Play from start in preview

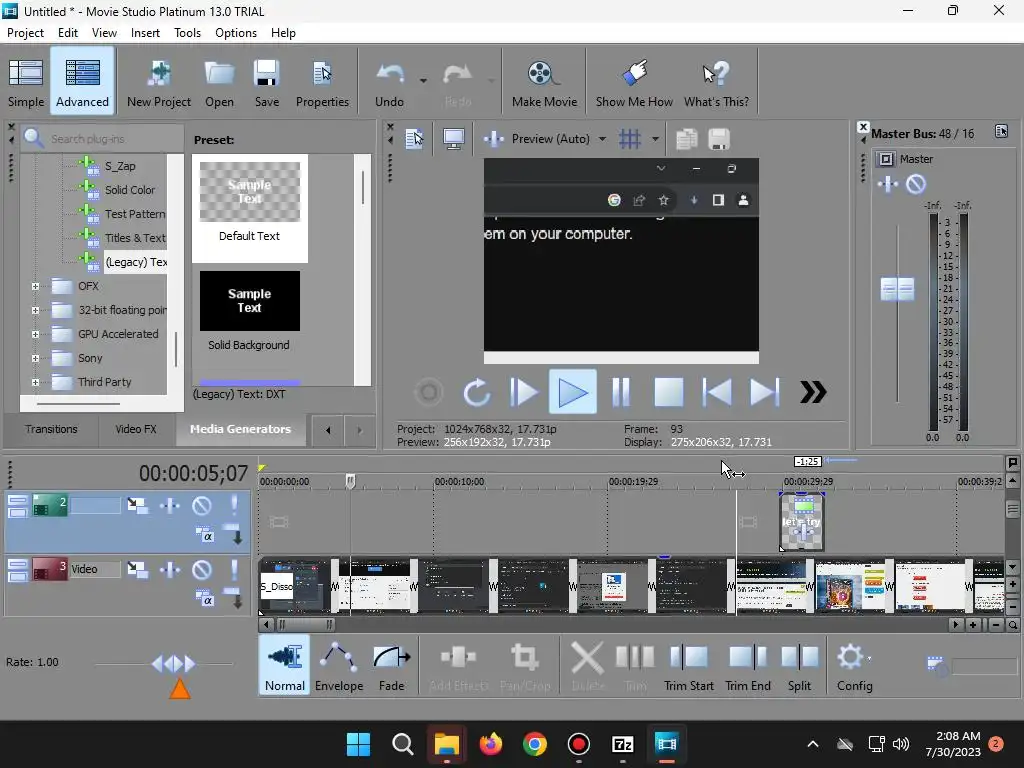tap(524, 392)
